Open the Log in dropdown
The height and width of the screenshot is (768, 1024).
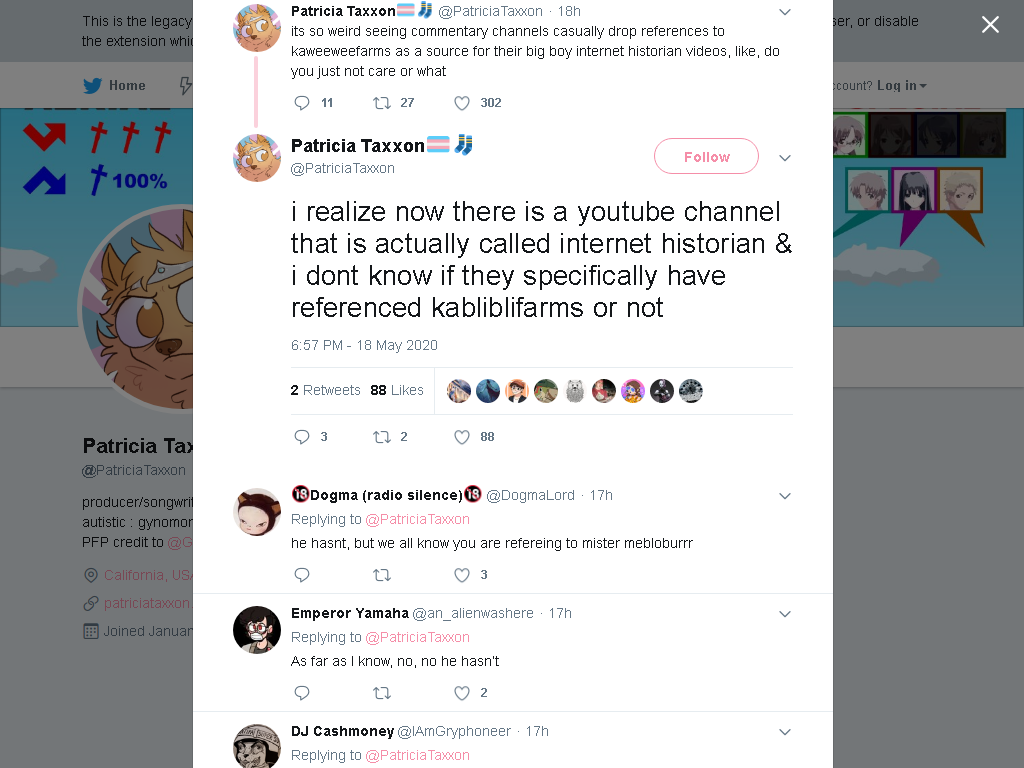point(901,86)
